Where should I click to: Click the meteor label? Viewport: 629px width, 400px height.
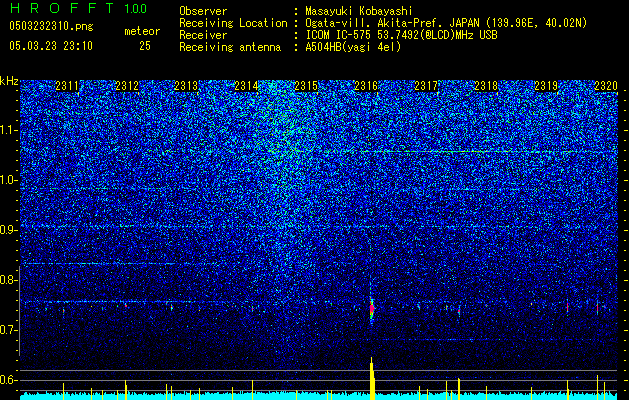[x=142, y=31]
